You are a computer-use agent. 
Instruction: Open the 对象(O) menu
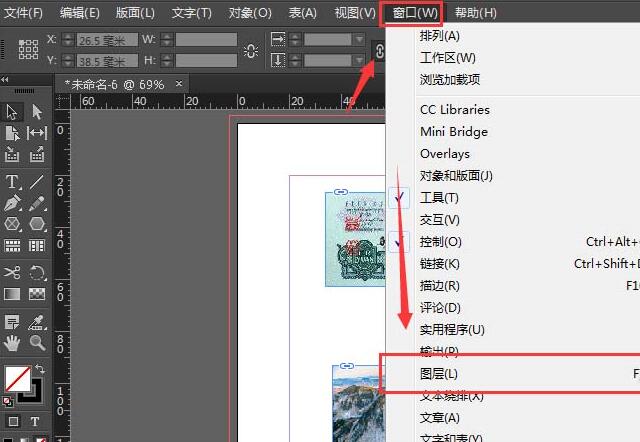tap(250, 13)
